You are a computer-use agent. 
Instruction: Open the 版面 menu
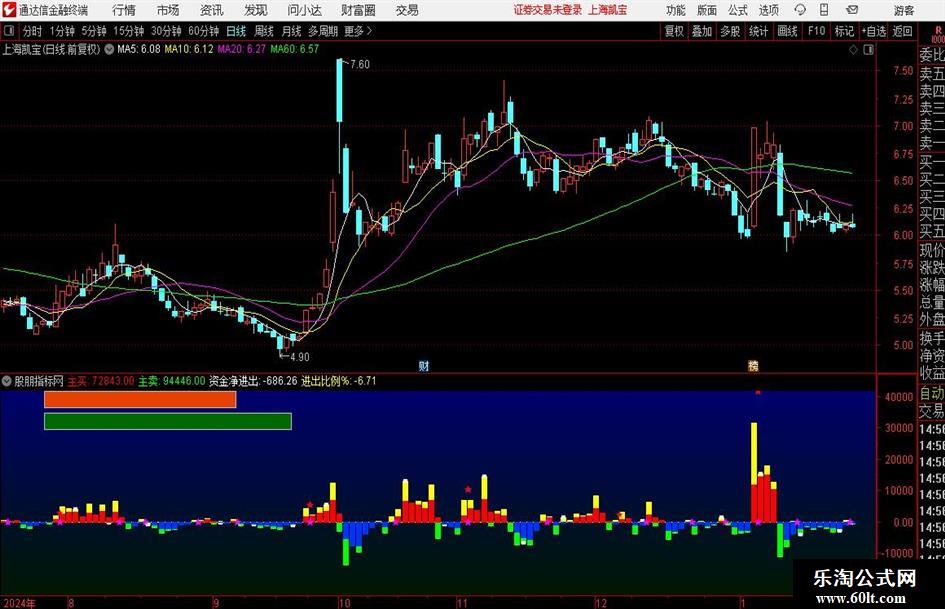coord(707,10)
